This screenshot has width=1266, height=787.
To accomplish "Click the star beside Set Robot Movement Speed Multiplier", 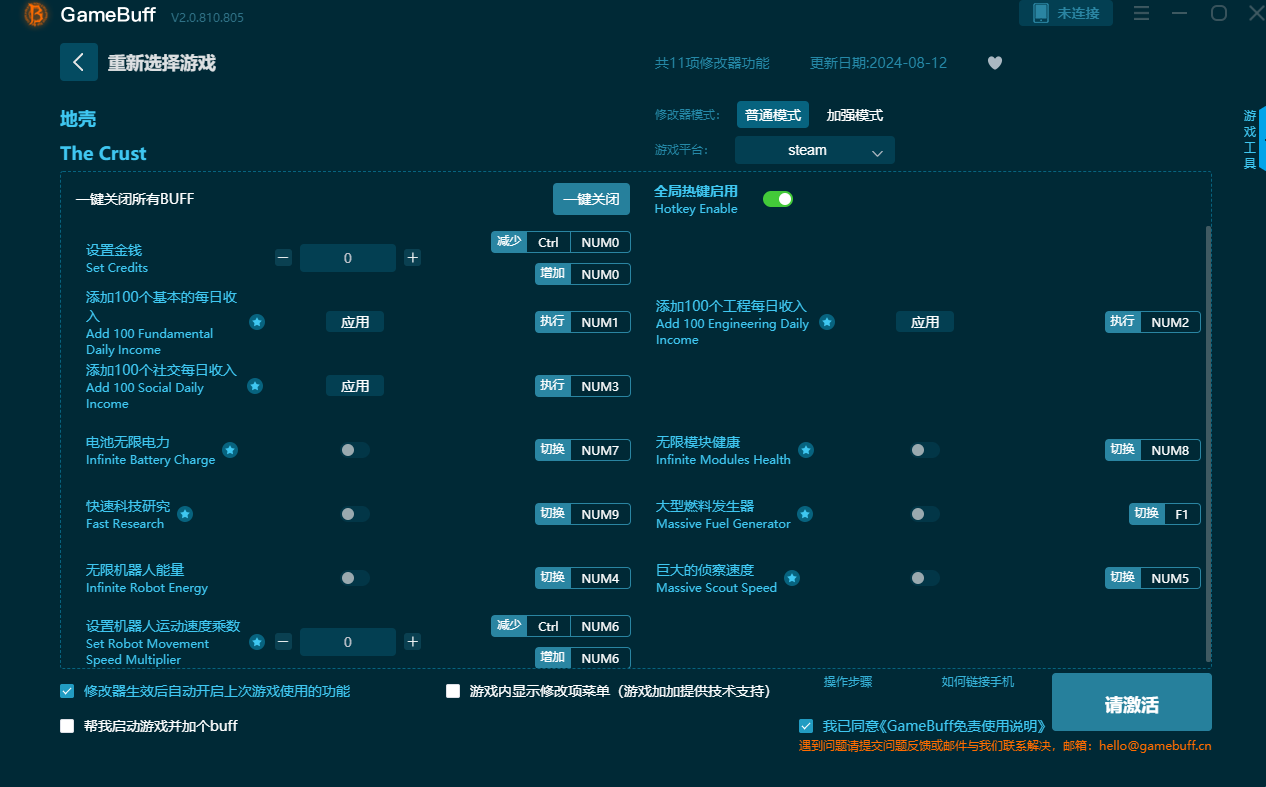I will (x=258, y=643).
